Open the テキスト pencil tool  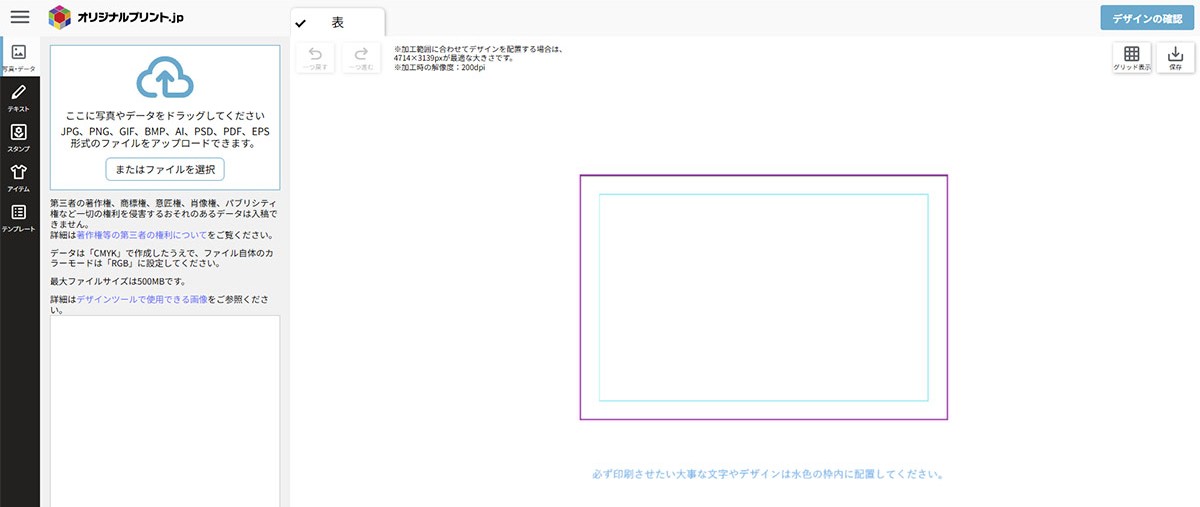coord(19,97)
